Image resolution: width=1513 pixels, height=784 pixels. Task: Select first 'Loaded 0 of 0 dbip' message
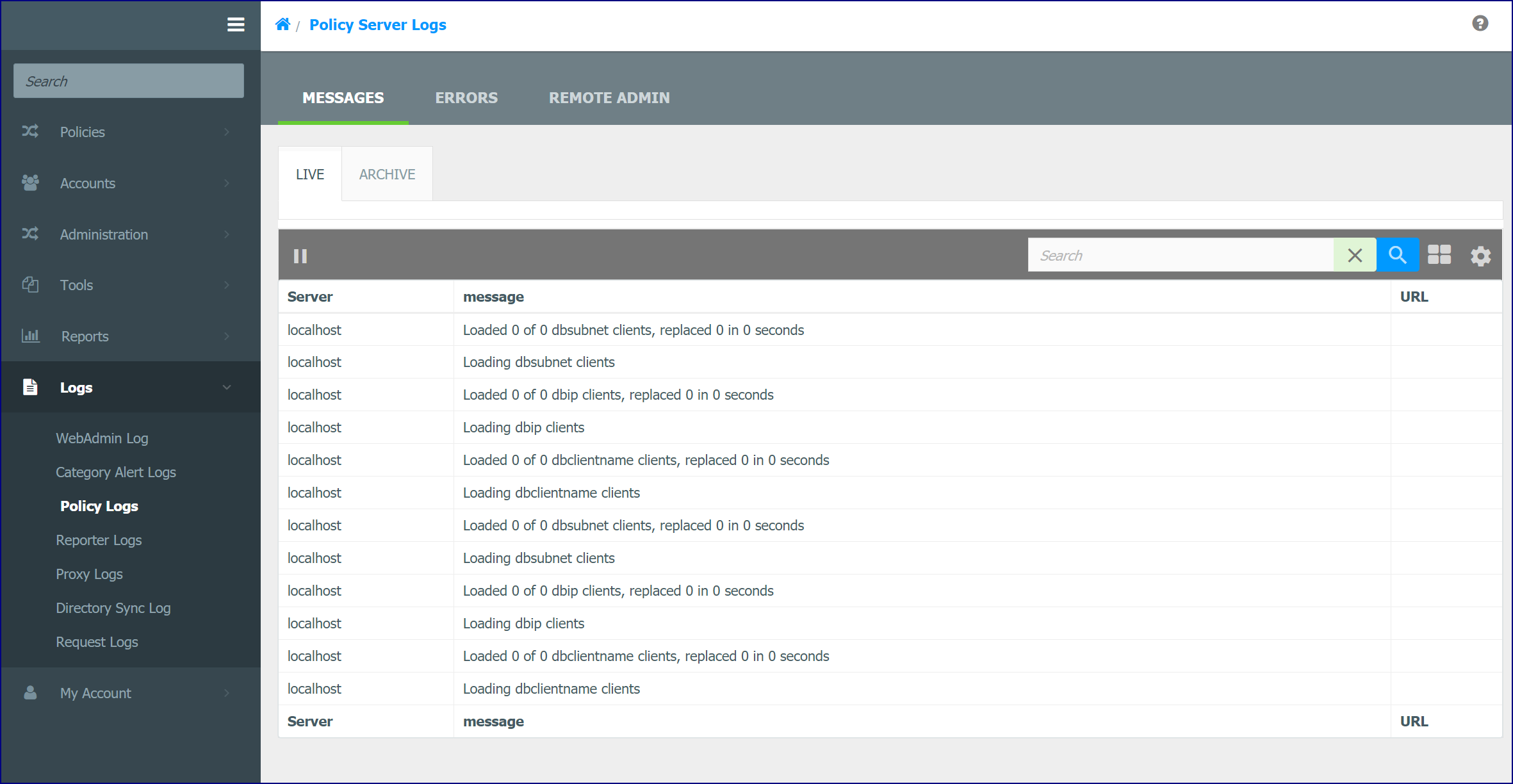(x=618, y=395)
